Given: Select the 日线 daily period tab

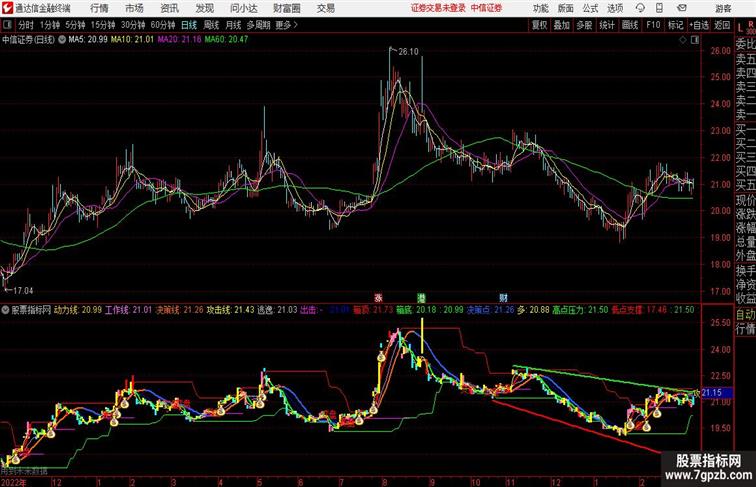Looking at the screenshot, I should click(189, 25).
